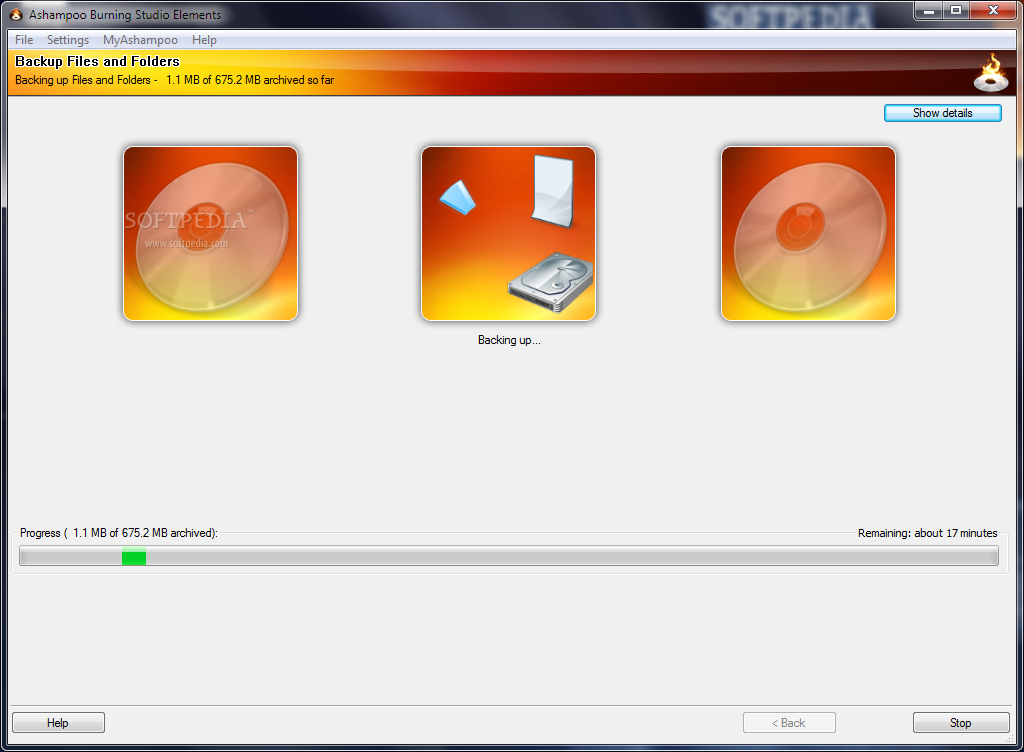
Task: Maximize the Ashampoo window
Action: coord(956,10)
